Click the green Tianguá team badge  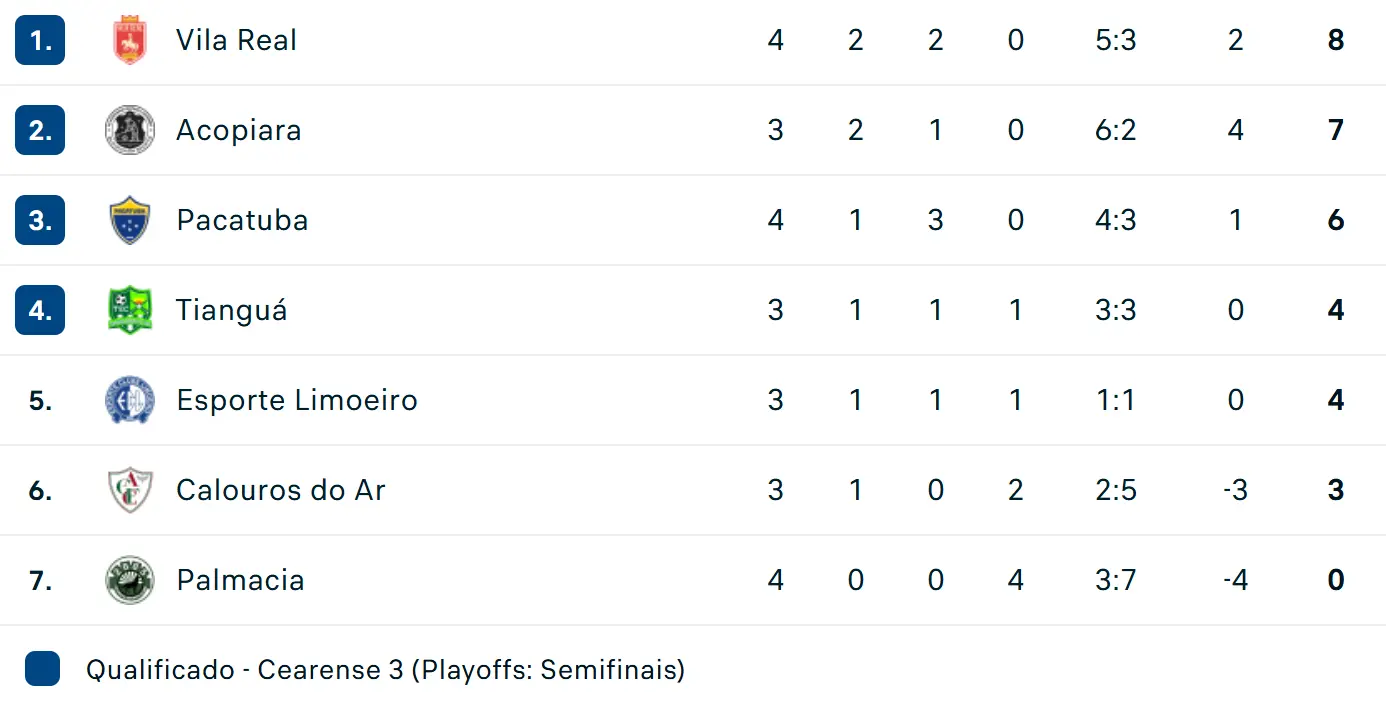(130, 310)
